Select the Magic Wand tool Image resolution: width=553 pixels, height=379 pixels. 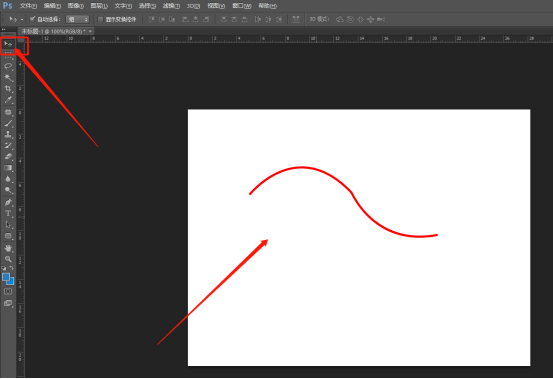[x=8, y=78]
